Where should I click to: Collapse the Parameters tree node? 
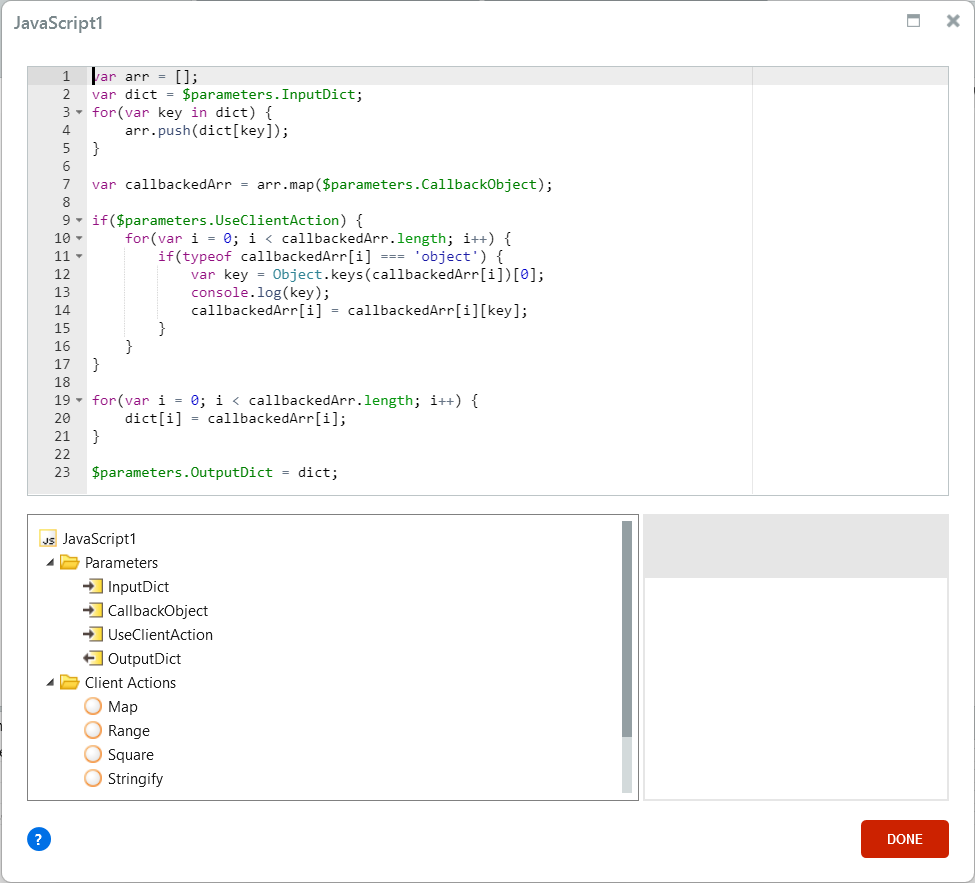click(50, 562)
